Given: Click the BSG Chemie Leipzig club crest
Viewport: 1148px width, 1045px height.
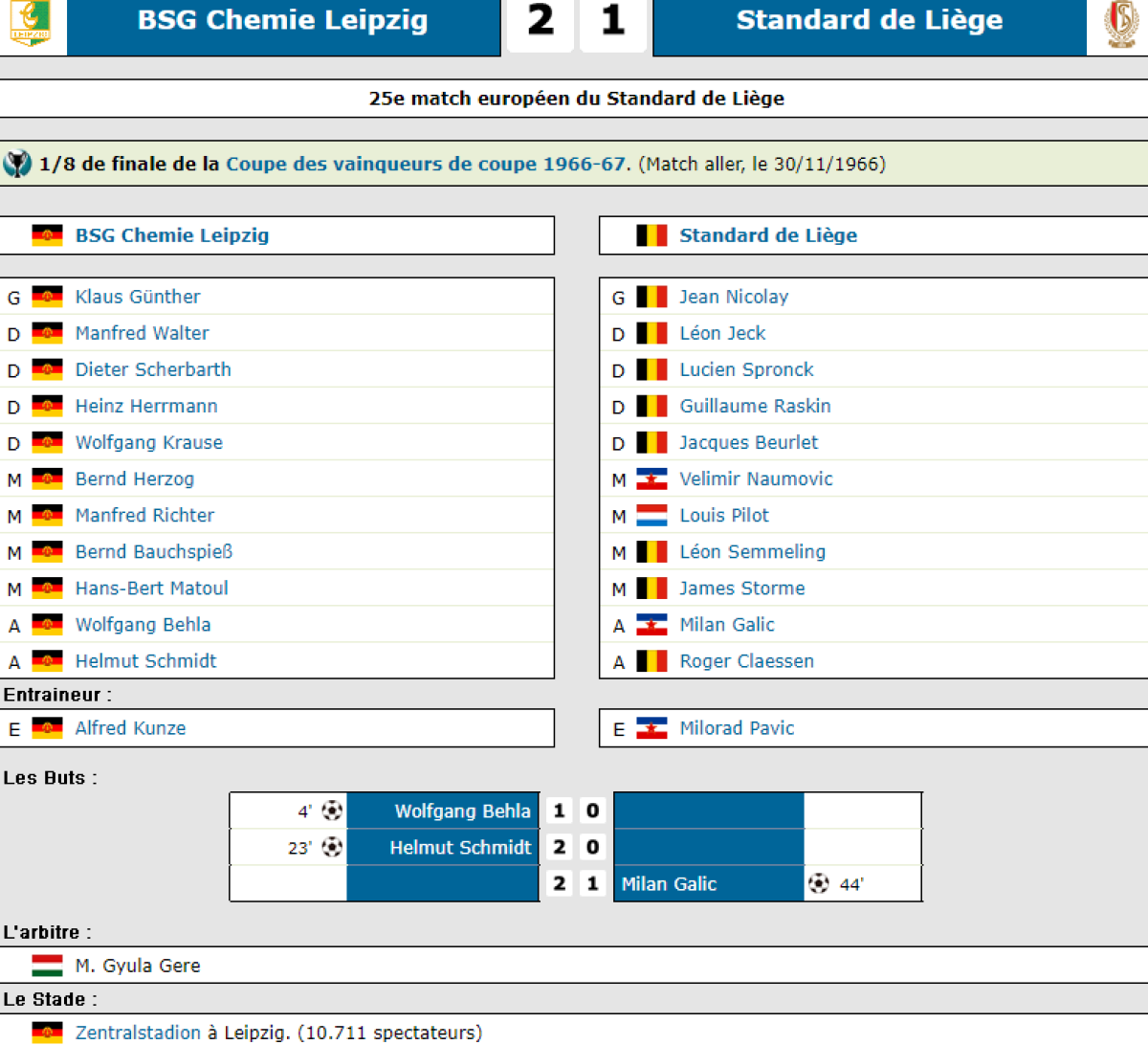Looking at the screenshot, I should coord(30,22).
